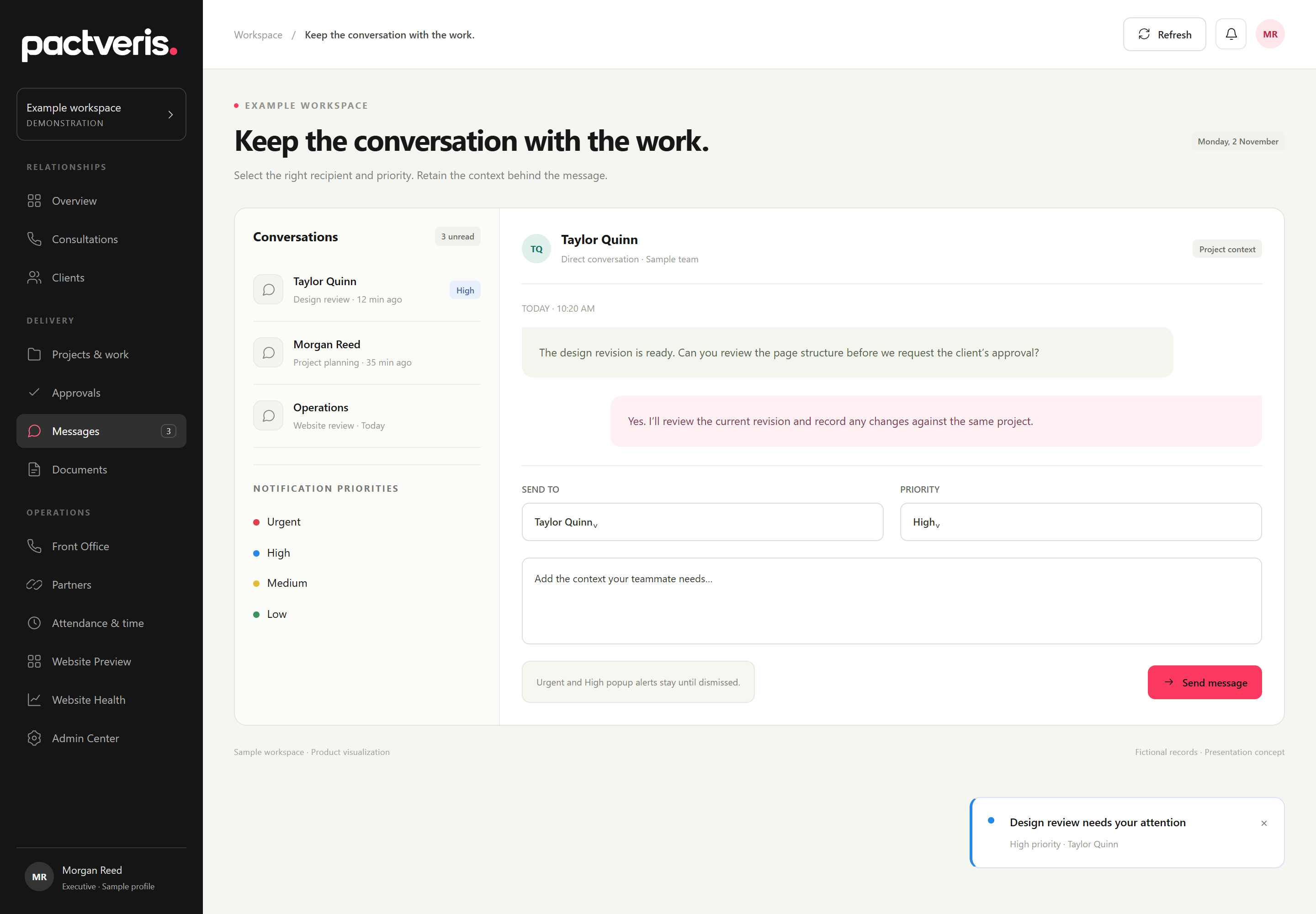Open the Send To recipient dropdown
Screen dimensions: 1316x914
point(702,522)
